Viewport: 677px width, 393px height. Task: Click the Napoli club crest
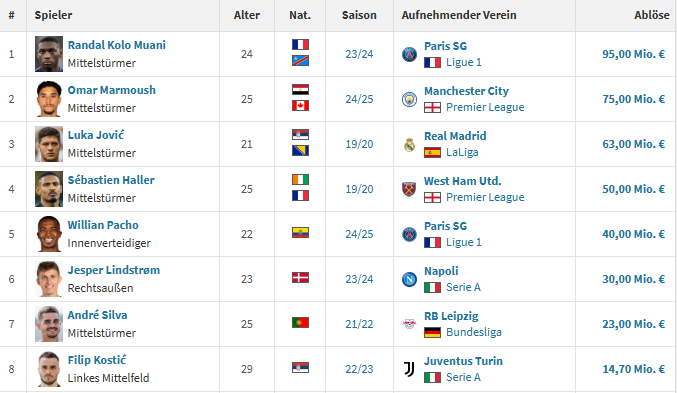tap(409, 279)
